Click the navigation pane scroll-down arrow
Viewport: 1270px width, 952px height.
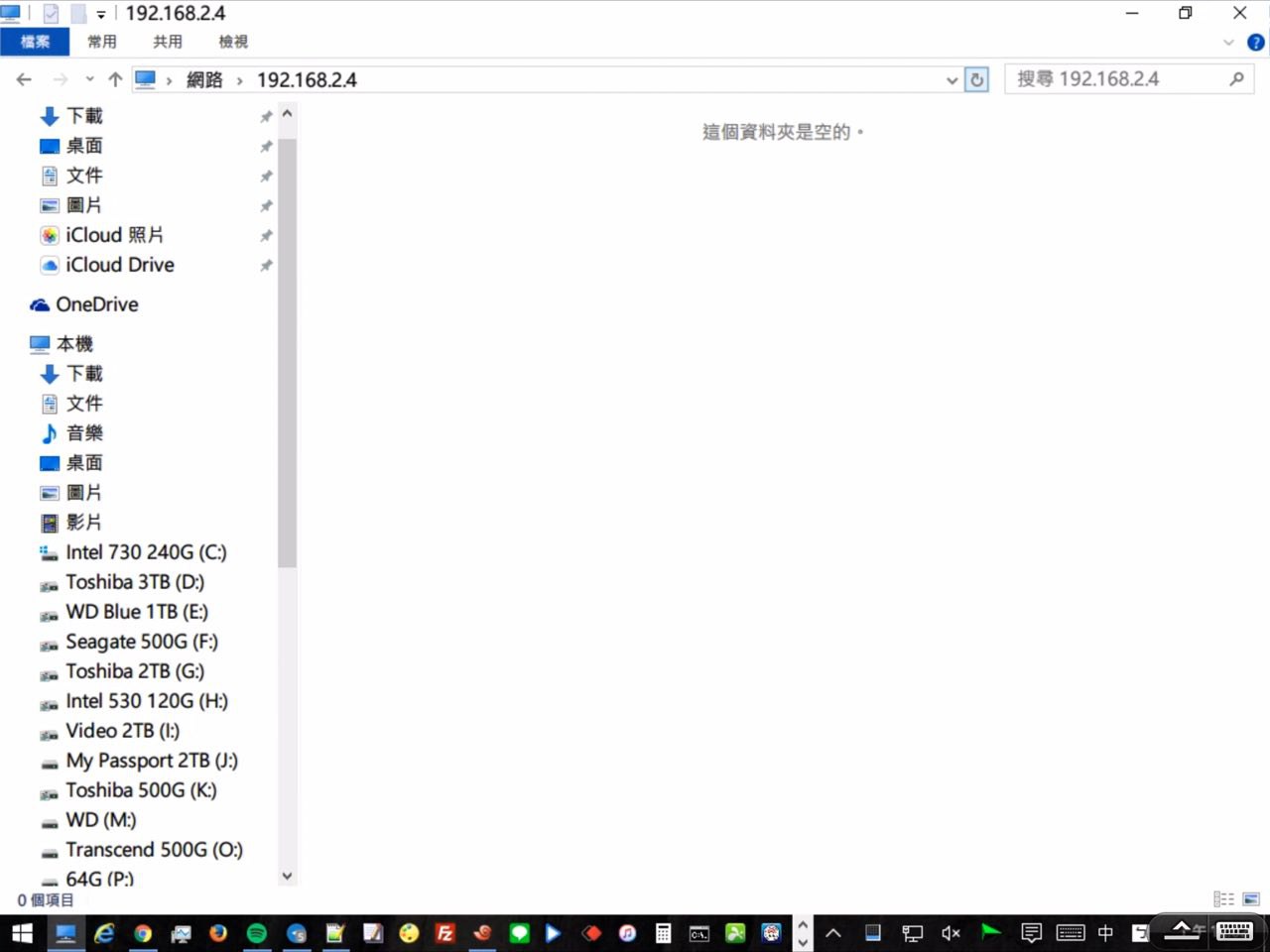(x=287, y=876)
